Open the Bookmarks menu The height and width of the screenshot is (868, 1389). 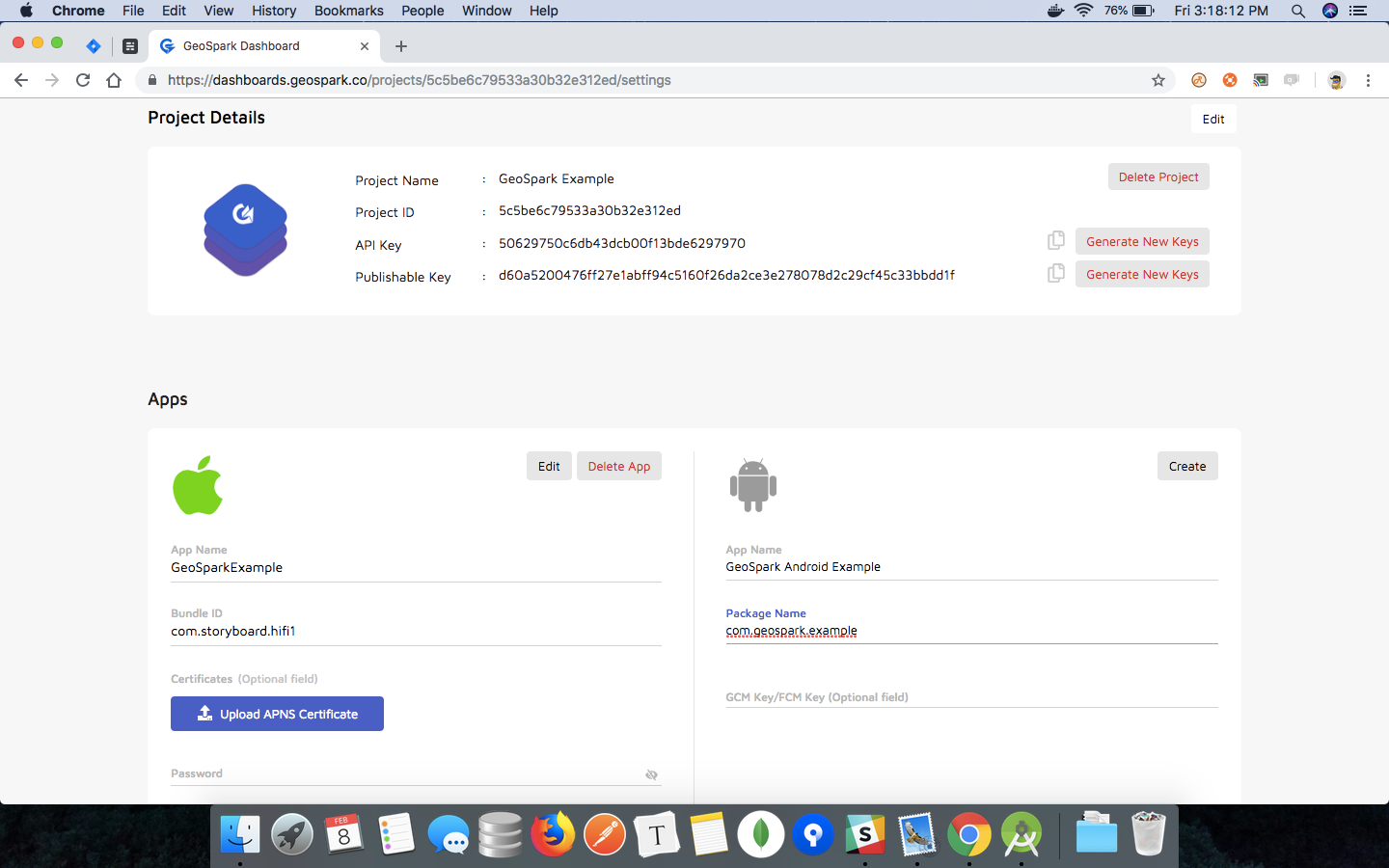[348, 11]
